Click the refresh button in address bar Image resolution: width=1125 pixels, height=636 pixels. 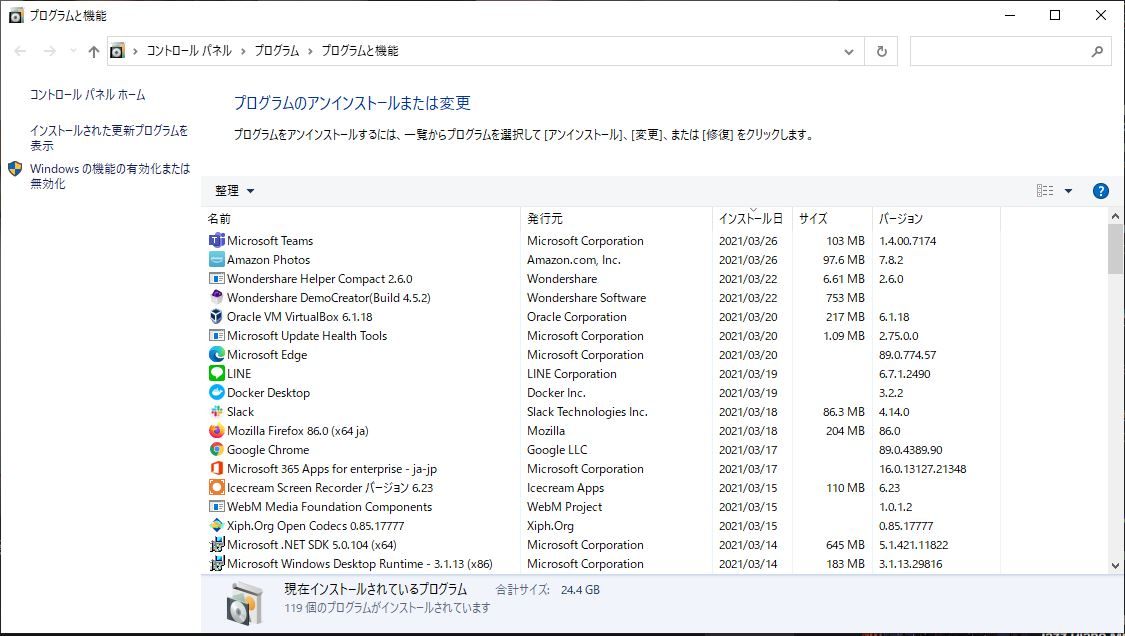tap(882, 51)
